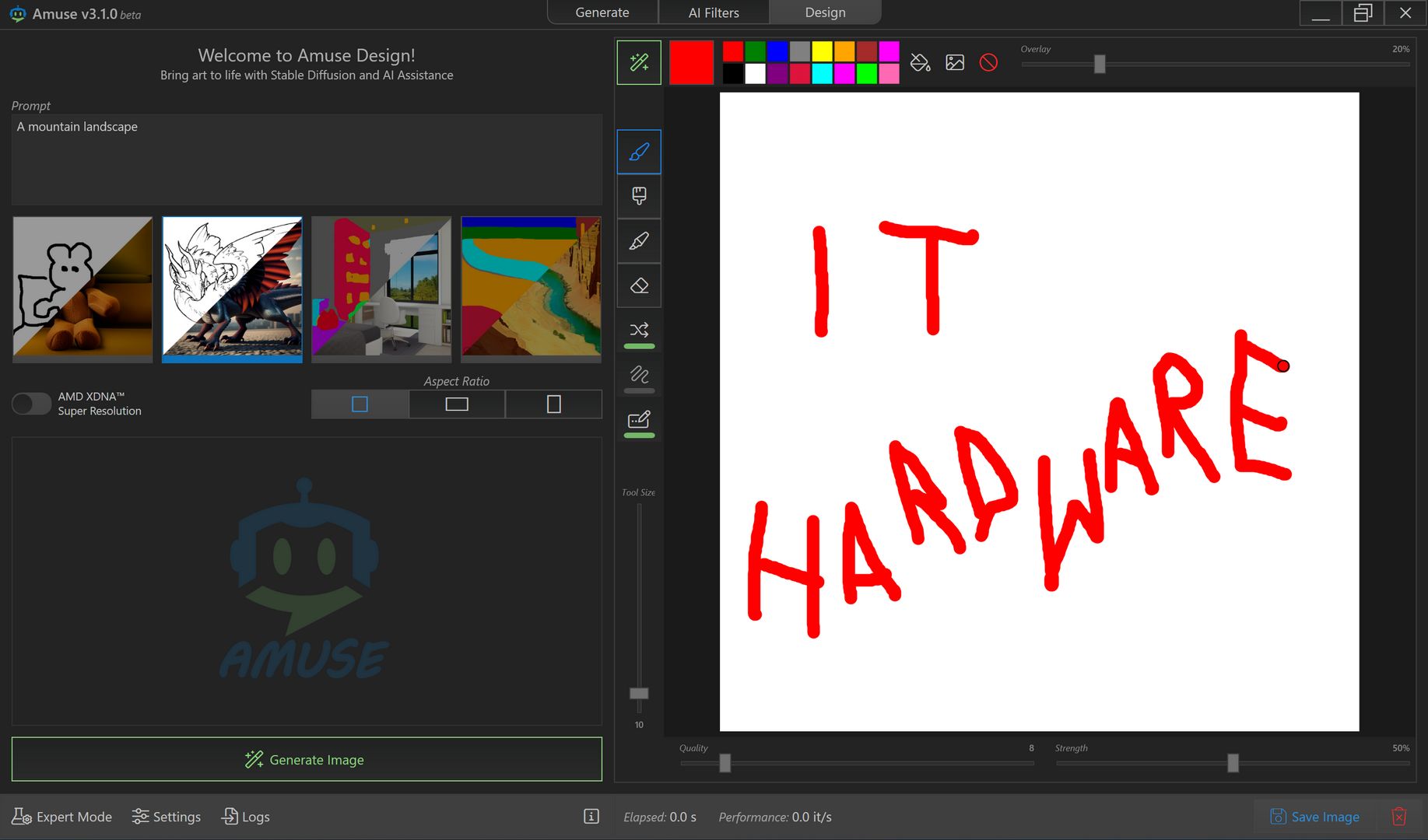Select the highlighter marker tool

[639, 241]
